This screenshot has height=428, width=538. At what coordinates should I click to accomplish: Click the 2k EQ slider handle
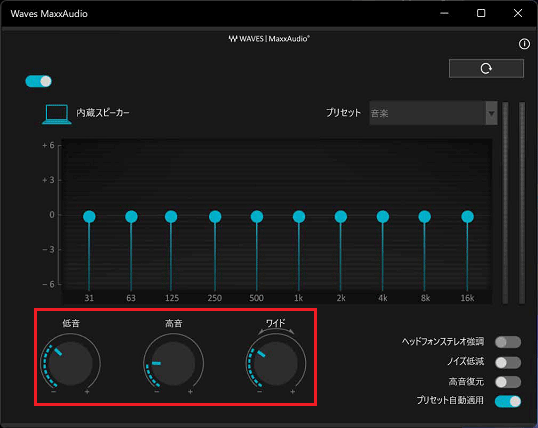341,217
